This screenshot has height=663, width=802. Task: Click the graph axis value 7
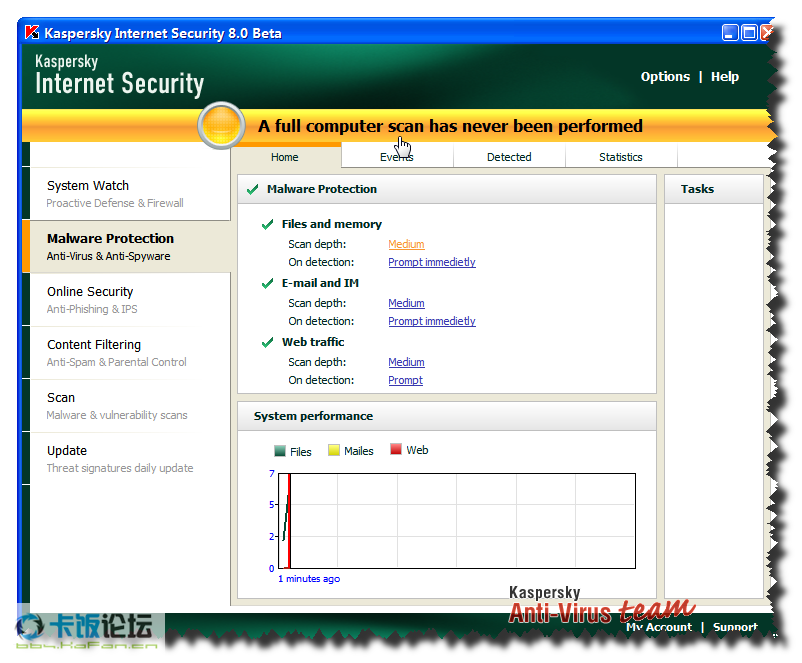pyautogui.click(x=272, y=474)
